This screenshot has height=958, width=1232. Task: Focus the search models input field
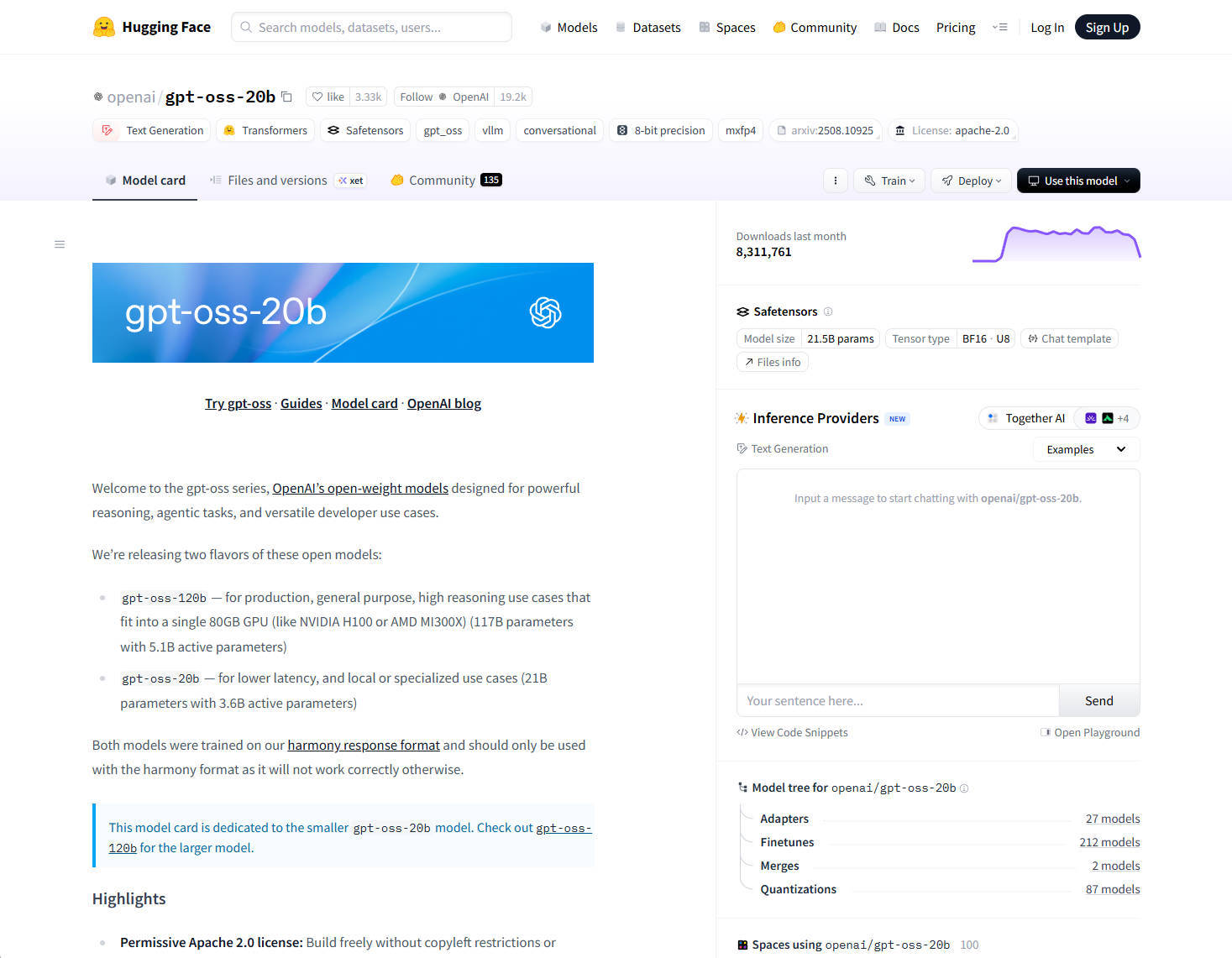371,27
